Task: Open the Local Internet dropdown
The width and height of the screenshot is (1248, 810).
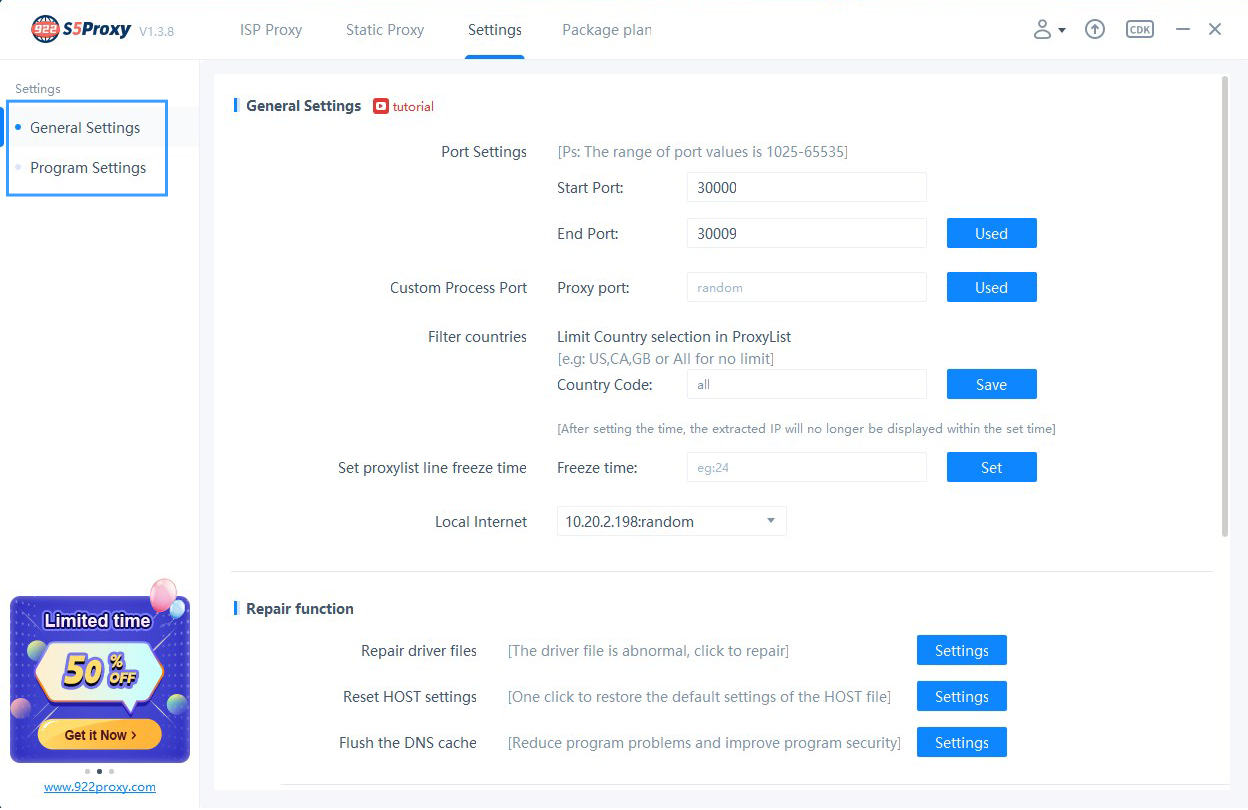Action: pos(671,521)
